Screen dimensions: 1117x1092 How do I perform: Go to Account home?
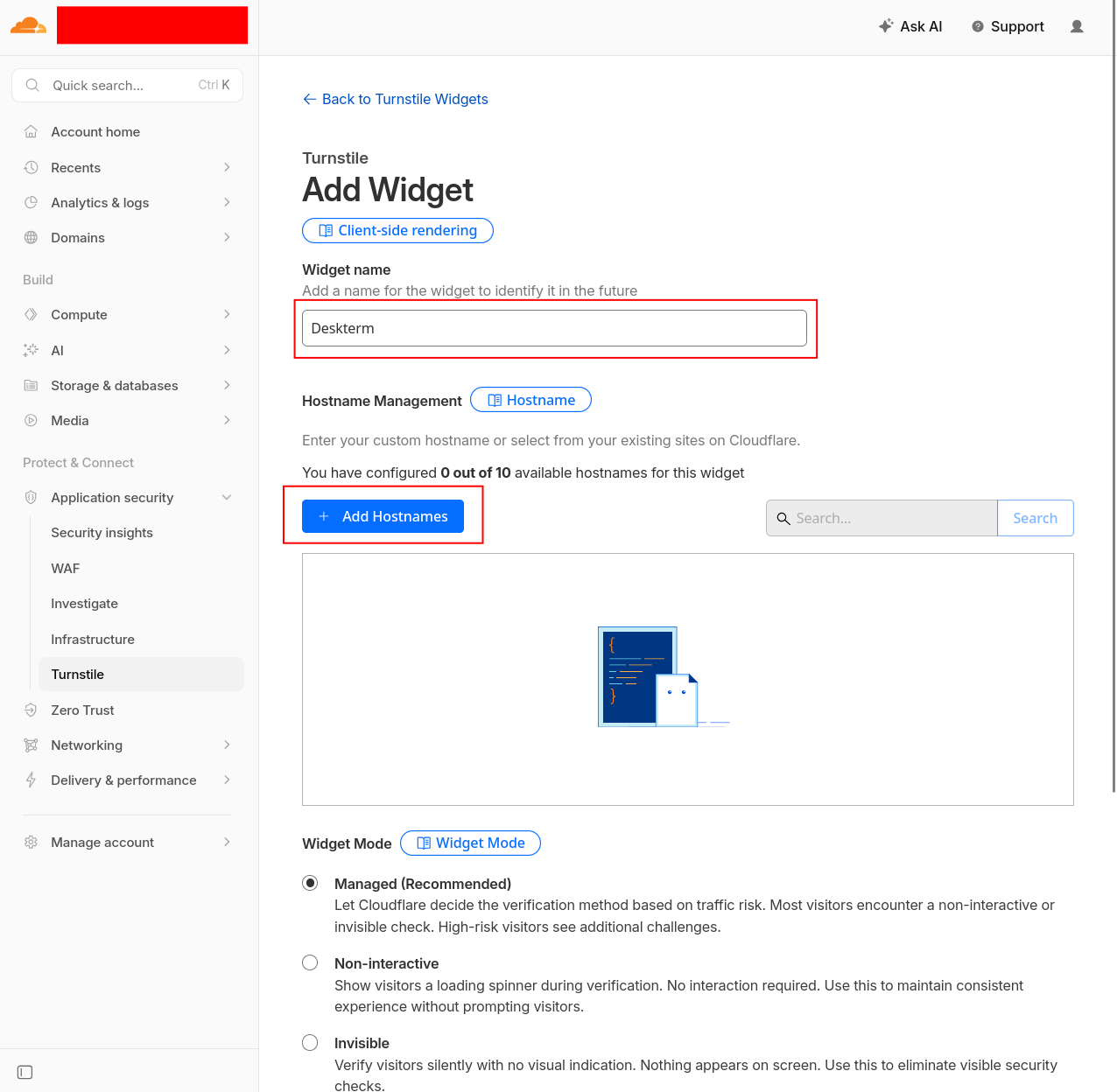click(x=95, y=131)
